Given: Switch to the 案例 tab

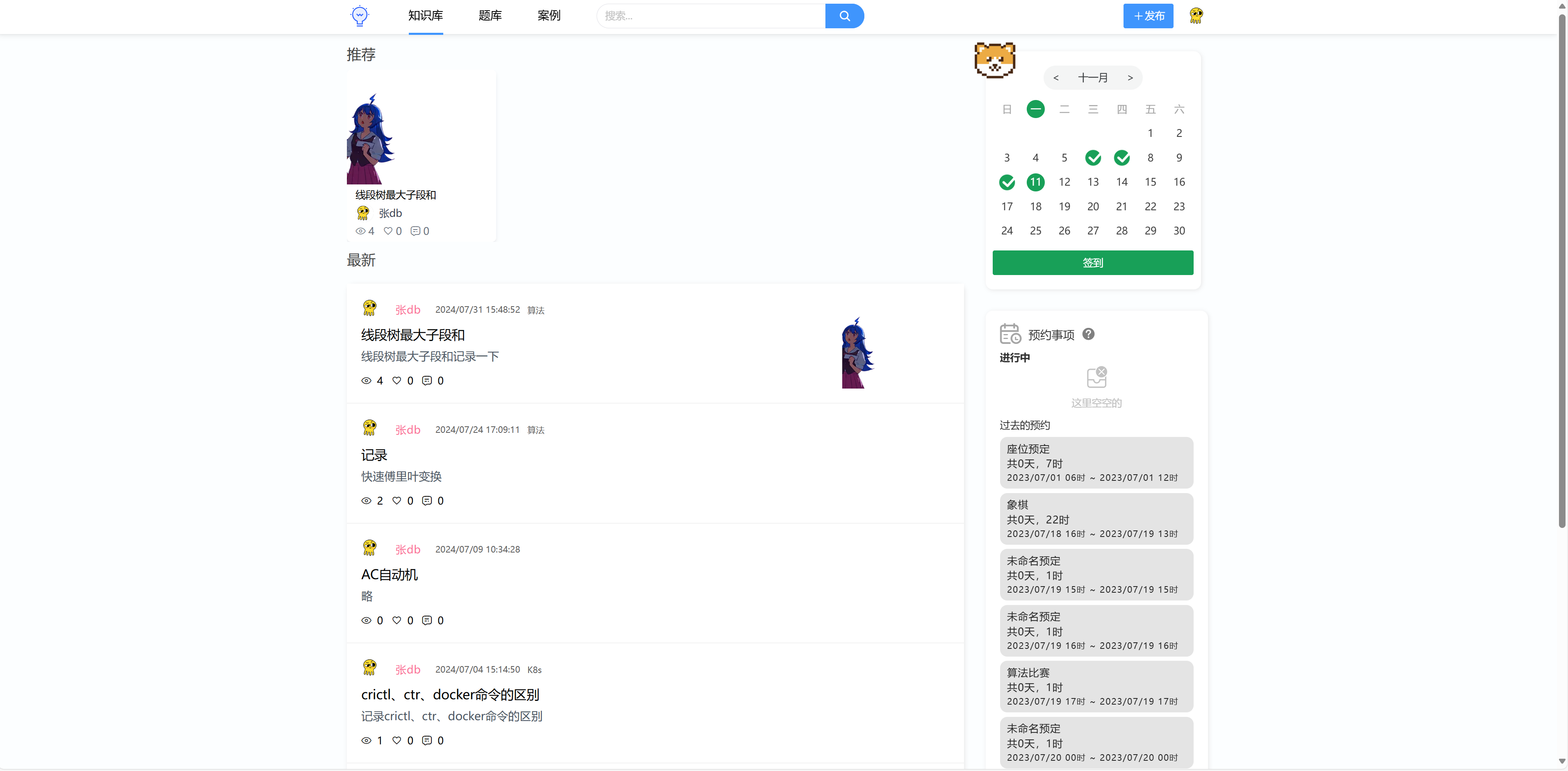Looking at the screenshot, I should (549, 16).
